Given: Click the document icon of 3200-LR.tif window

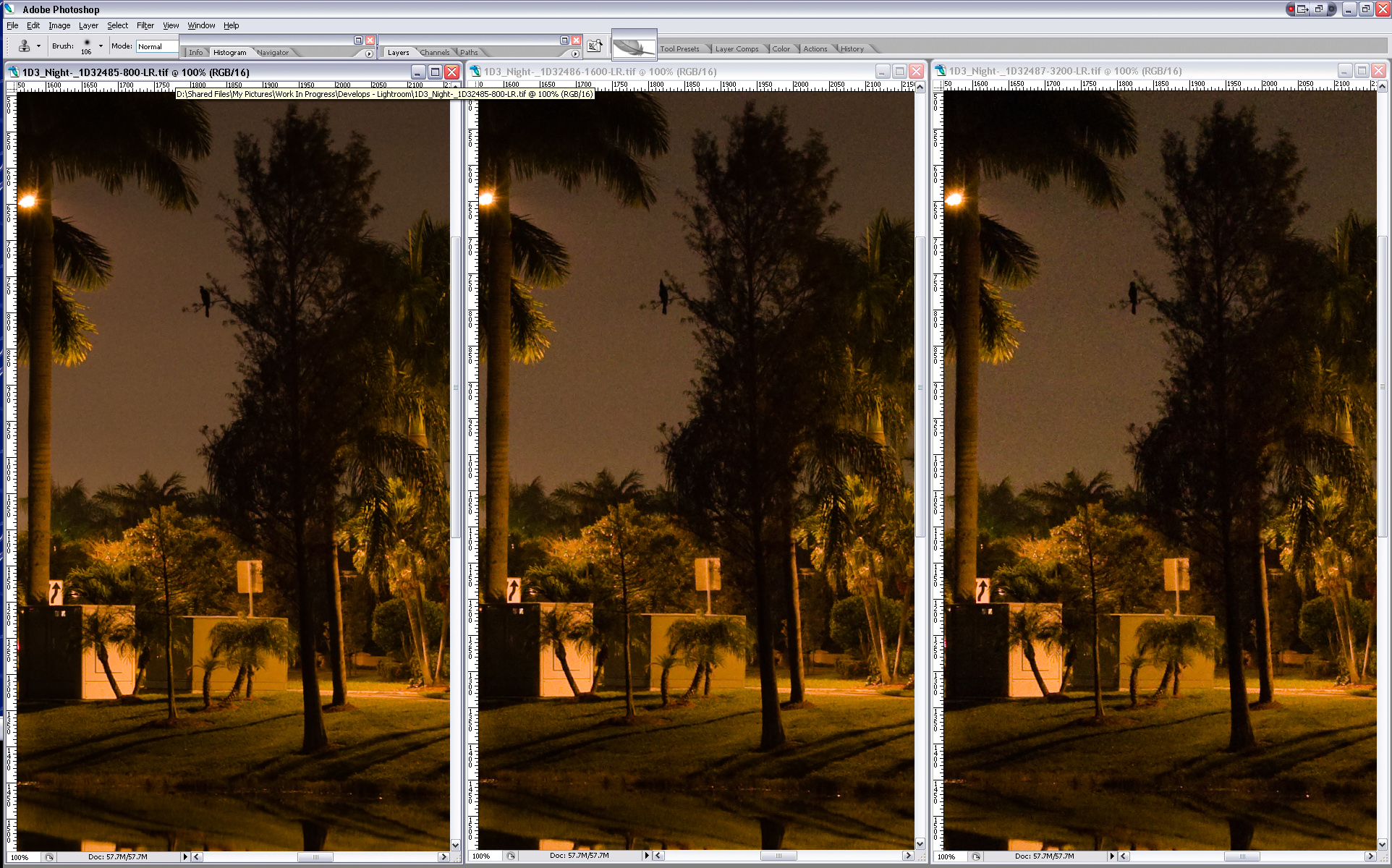Looking at the screenshot, I should [x=941, y=71].
